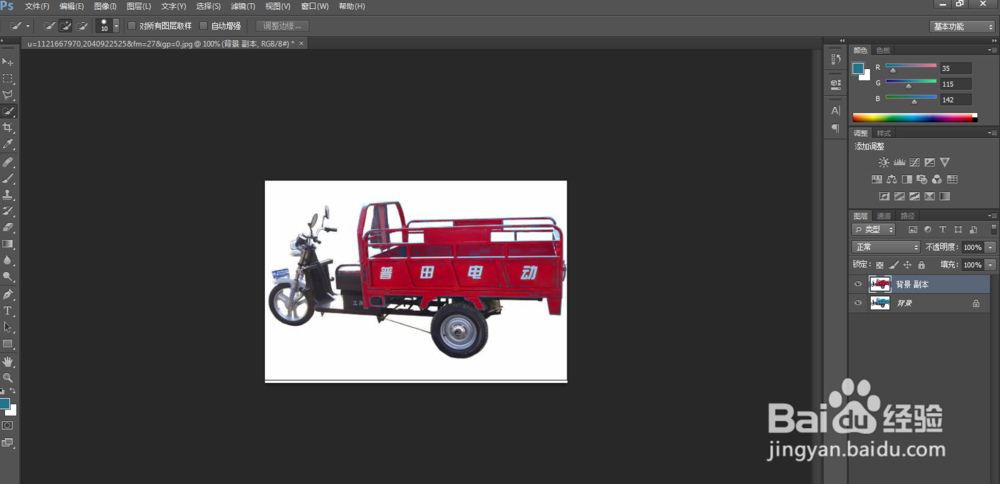
Task: Select the Gradient tool
Action: click(8, 244)
